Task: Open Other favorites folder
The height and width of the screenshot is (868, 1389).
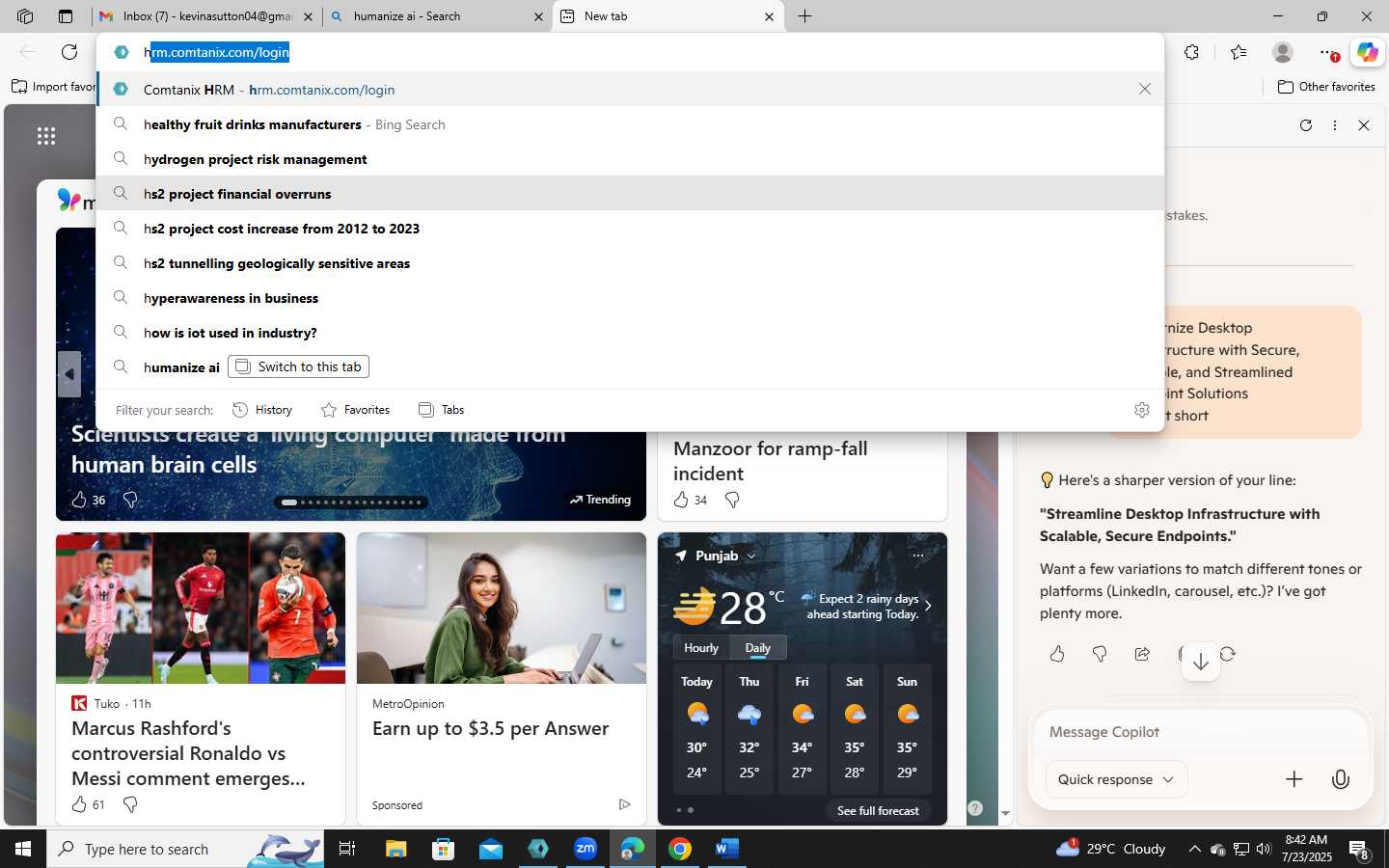Action: tap(1326, 87)
